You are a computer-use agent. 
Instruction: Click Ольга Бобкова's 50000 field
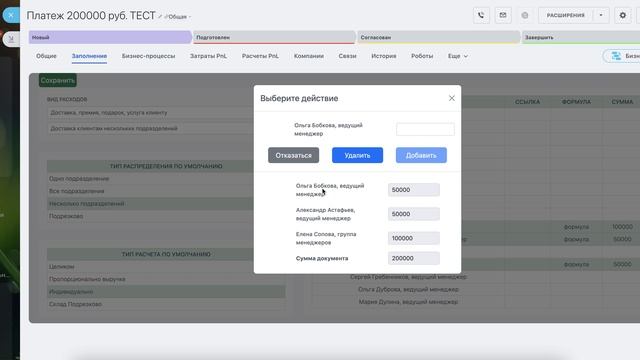[x=414, y=190]
